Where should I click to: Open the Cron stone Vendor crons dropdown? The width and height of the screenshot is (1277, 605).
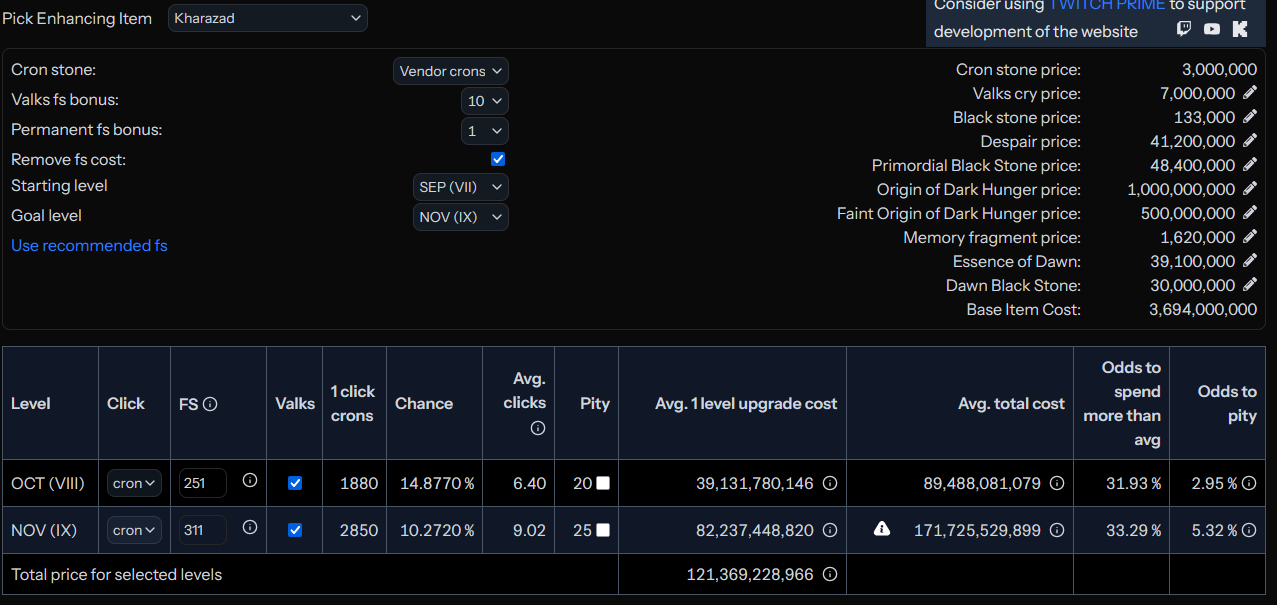(x=451, y=71)
